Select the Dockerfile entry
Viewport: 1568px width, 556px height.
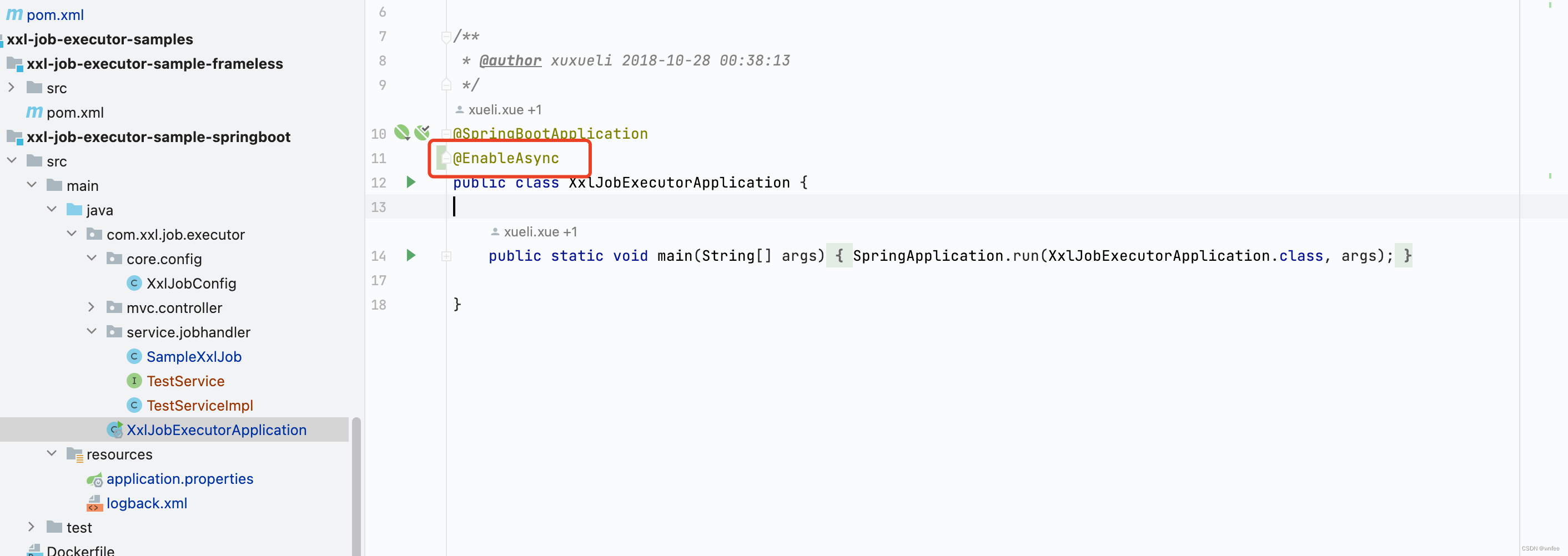coord(81,550)
